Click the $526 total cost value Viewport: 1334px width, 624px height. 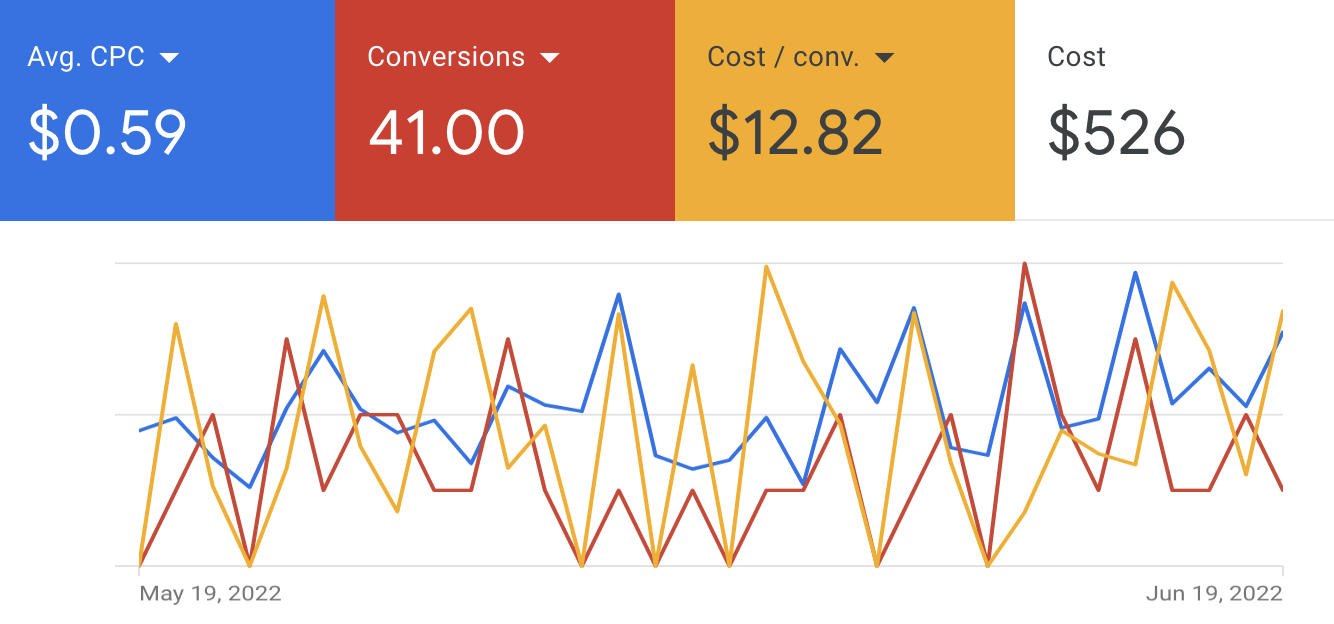1116,133
